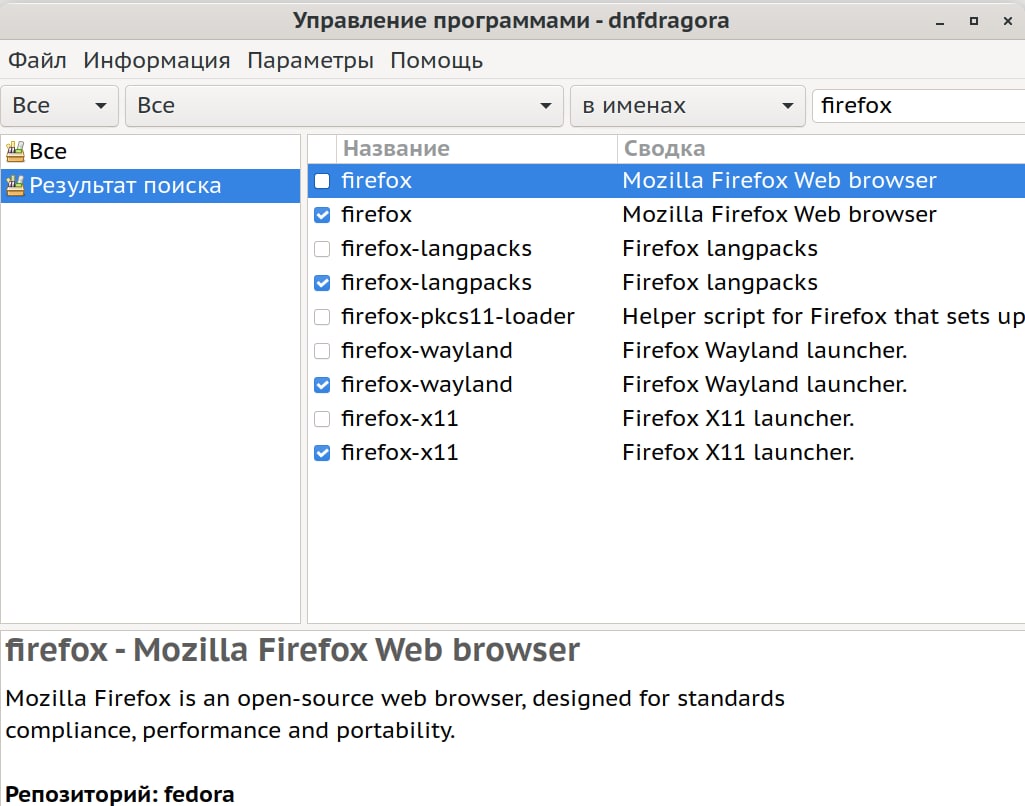Open the Файл menu

(37, 61)
